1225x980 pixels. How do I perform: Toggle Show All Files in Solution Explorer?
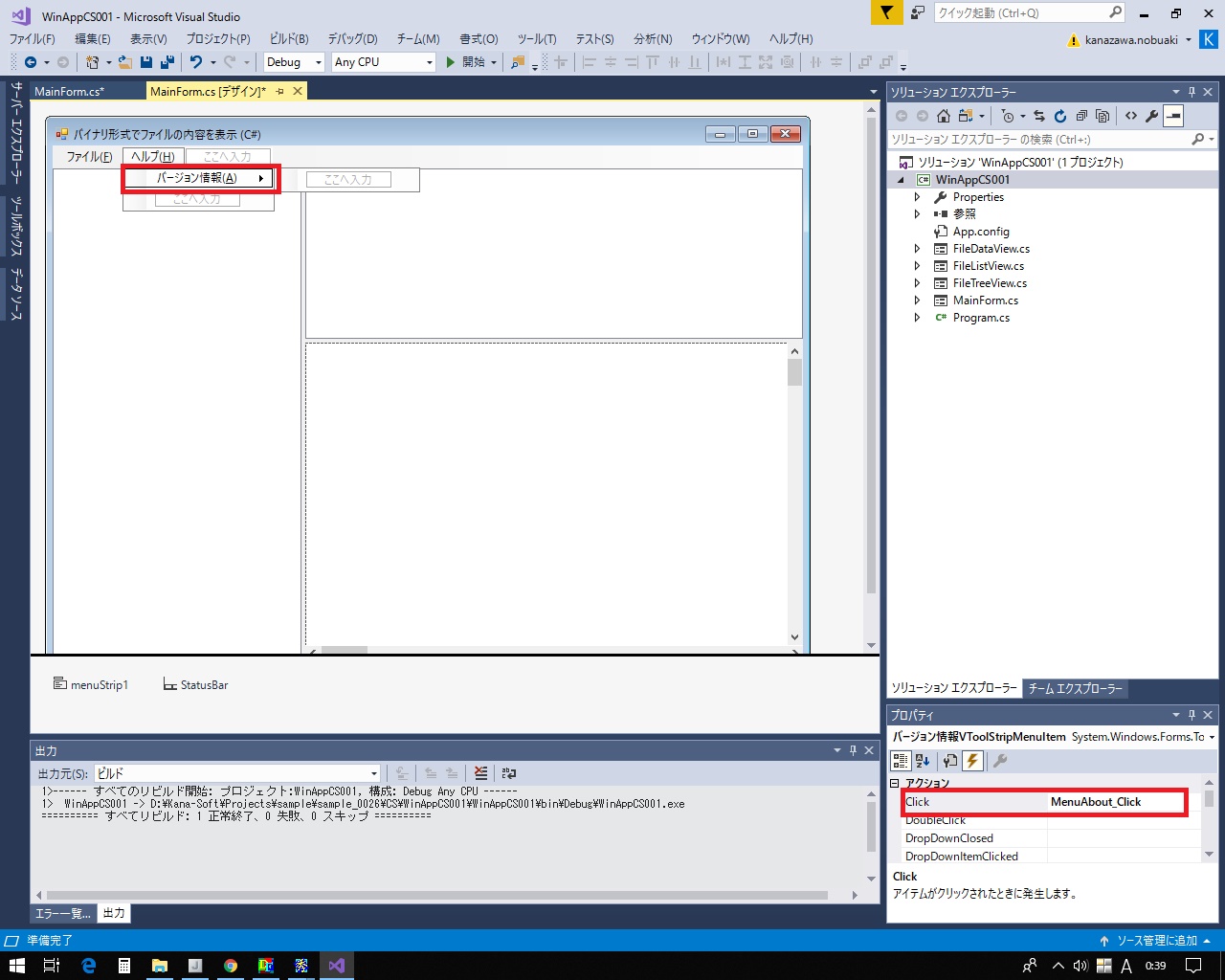click(x=1102, y=116)
